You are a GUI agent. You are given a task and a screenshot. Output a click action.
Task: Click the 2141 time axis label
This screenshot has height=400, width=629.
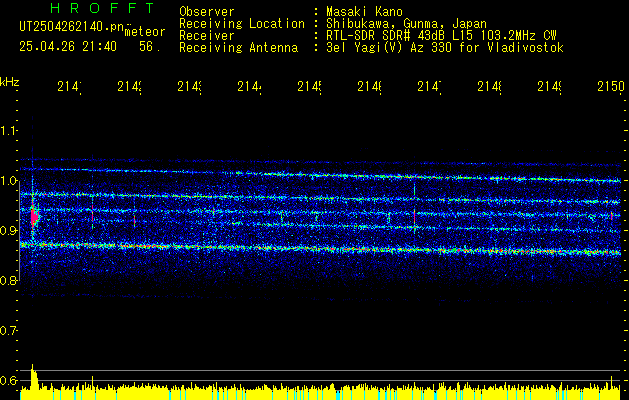pos(69,86)
